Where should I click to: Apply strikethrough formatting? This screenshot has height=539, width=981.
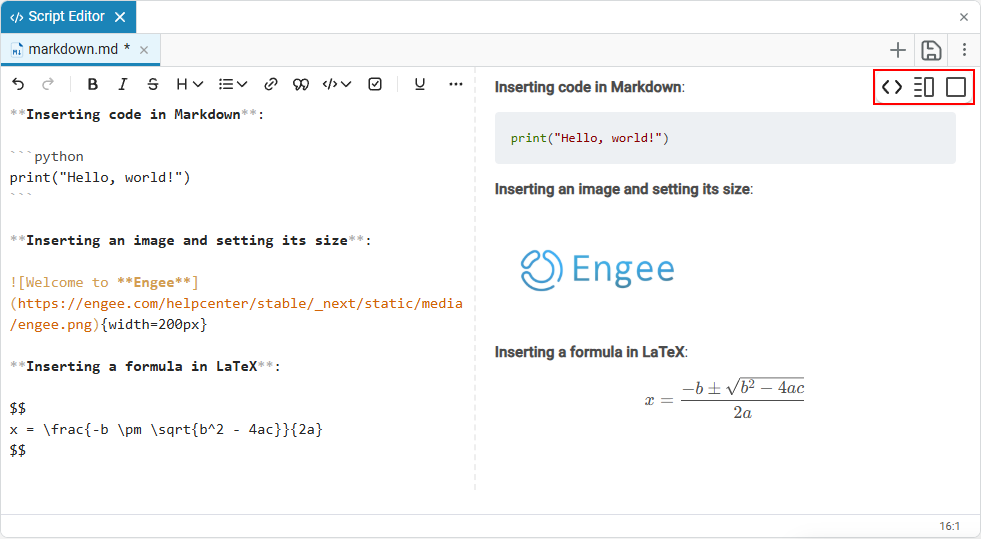coord(153,84)
